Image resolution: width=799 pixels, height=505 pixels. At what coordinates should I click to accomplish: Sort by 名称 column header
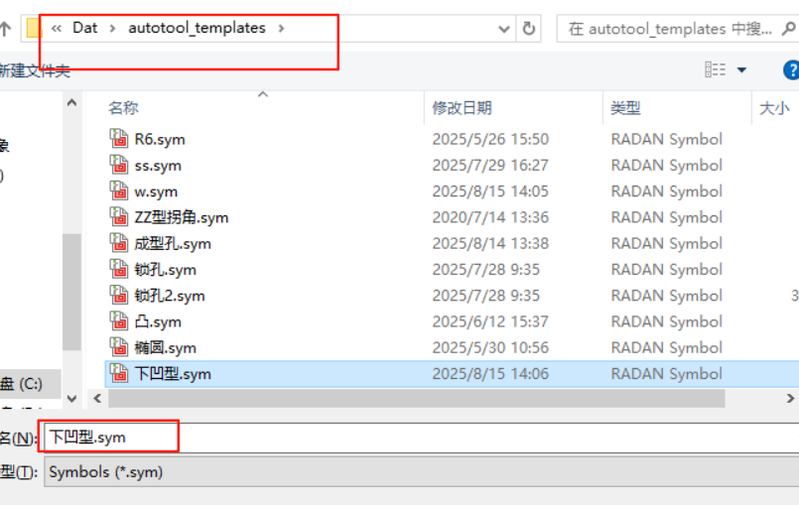[123, 108]
